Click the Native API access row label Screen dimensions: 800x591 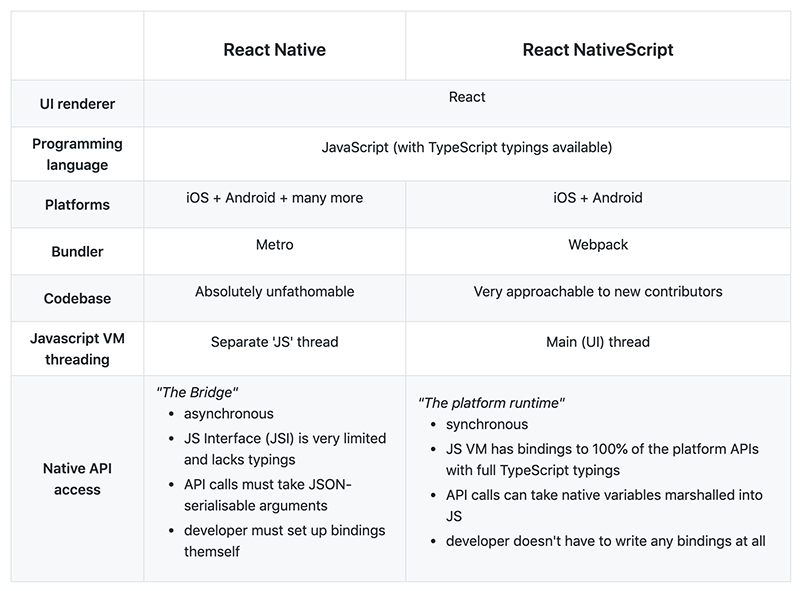pos(78,480)
